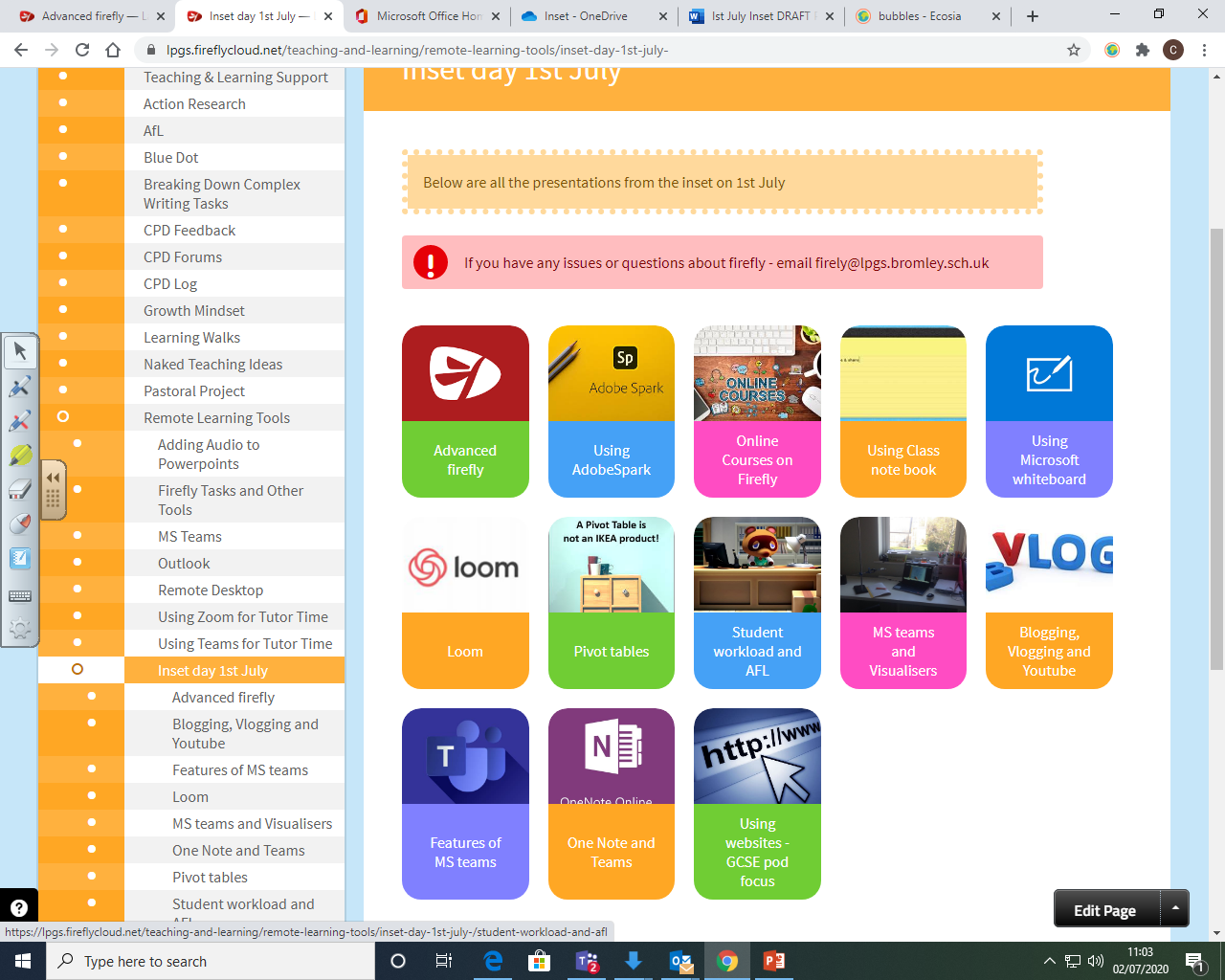Collapse the floating toolbar with double-arrow handle
Viewport: 1225px width, 980px height.
54,488
